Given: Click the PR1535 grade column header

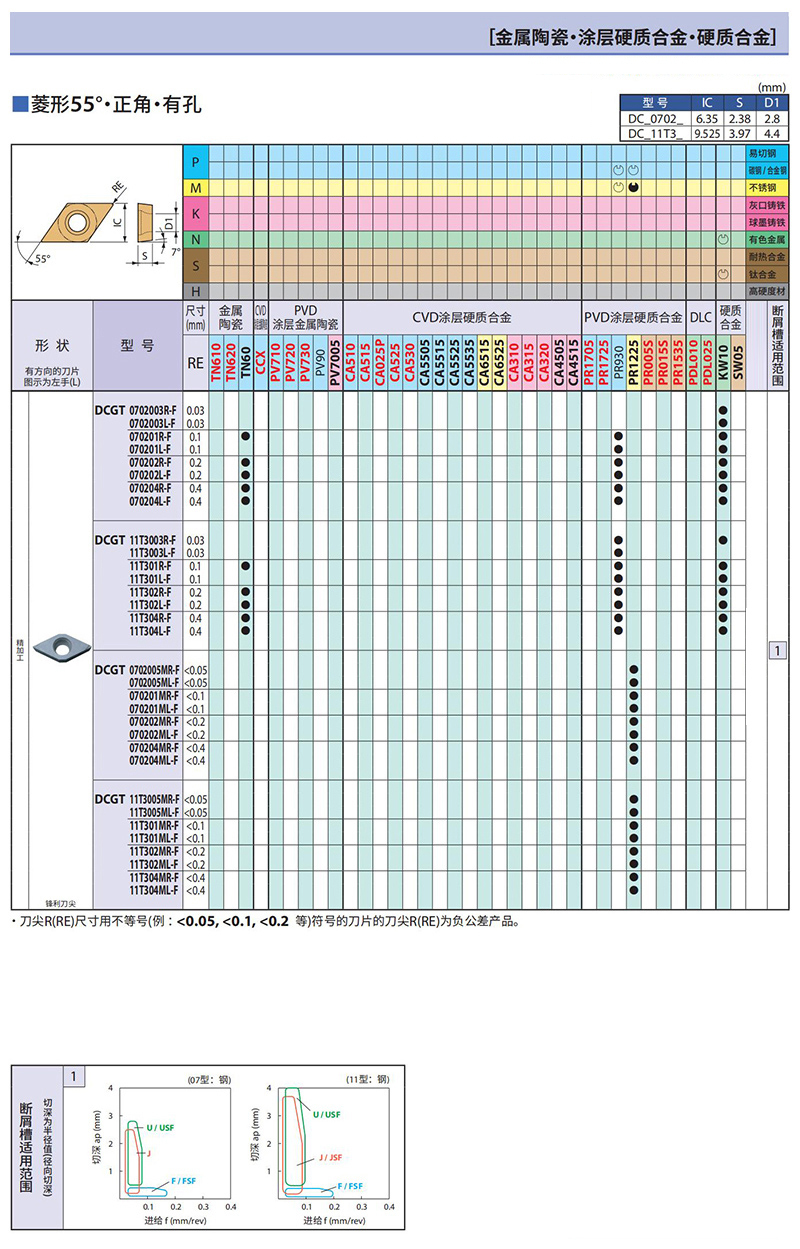Looking at the screenshot, I should tap(678, 361).
